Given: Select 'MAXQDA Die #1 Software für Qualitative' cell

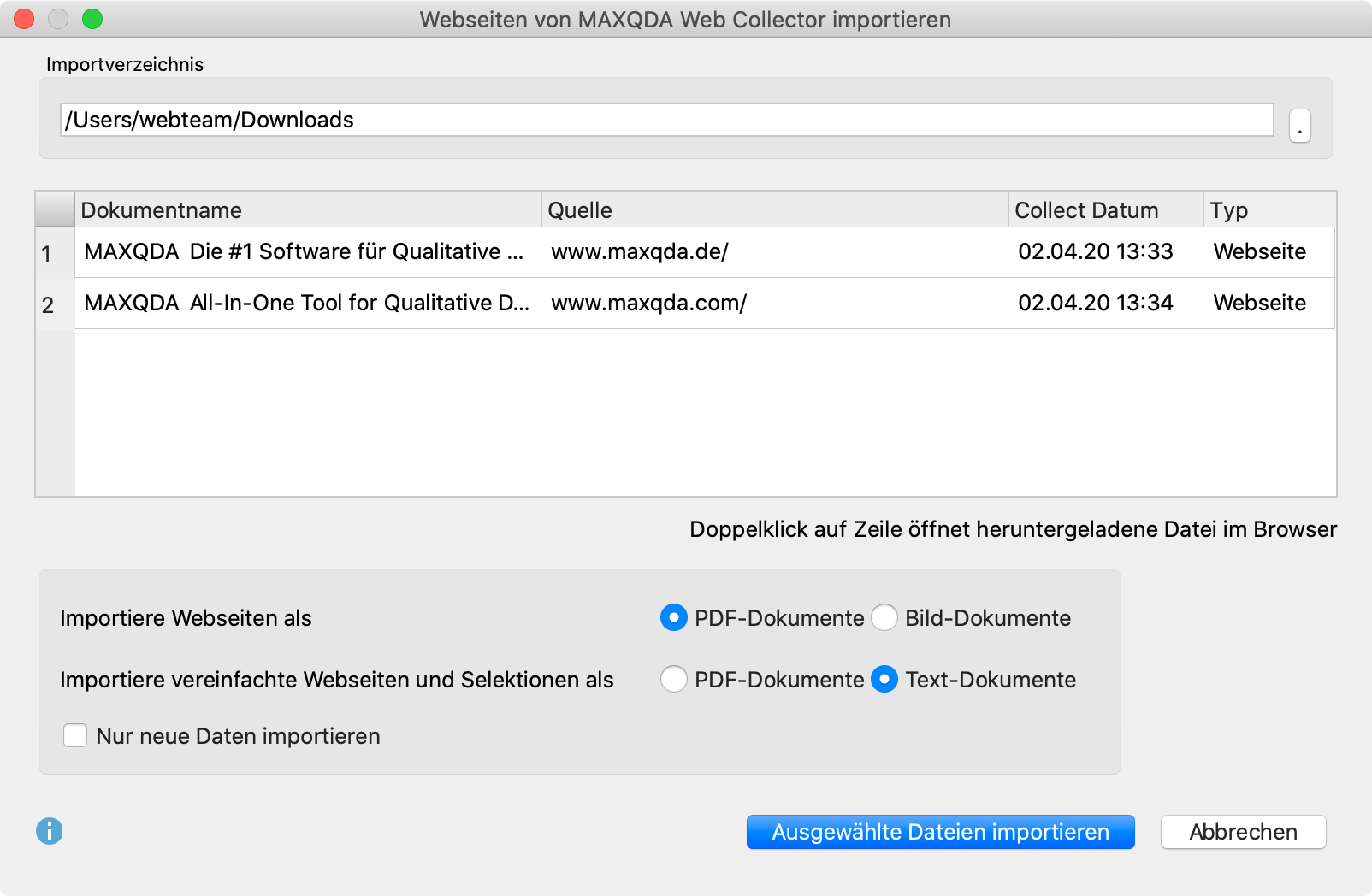Looking at the screenshot, I should tap(308, 252).
